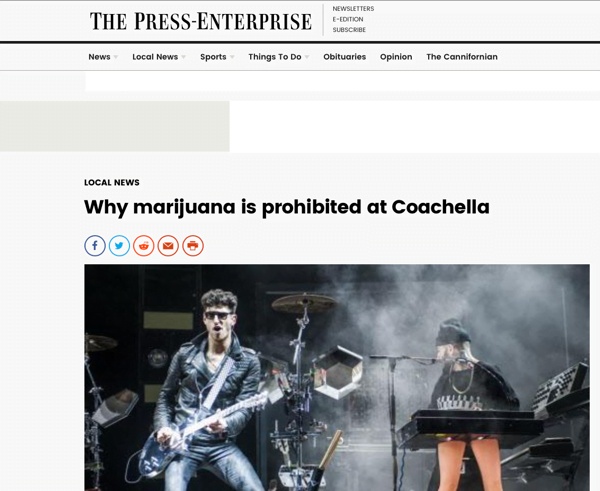
Task: Expand the Sports dropdown arrow
Action: [232, 57]
